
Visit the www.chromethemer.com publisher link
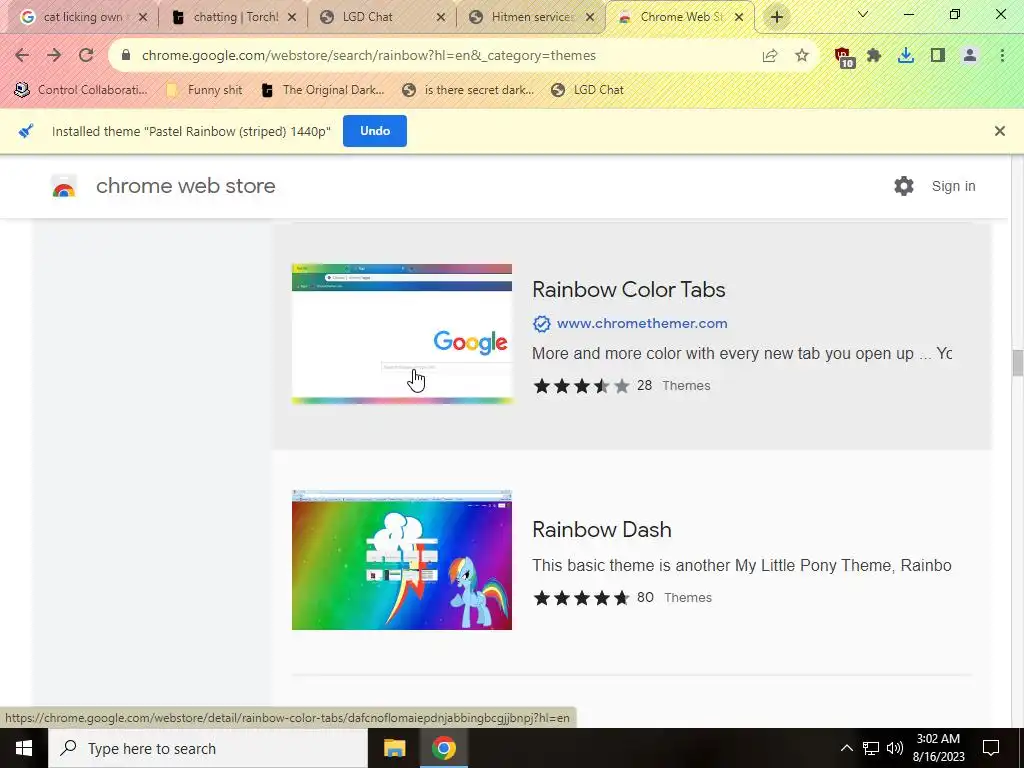pyautogui.click(x=642, y=323)
